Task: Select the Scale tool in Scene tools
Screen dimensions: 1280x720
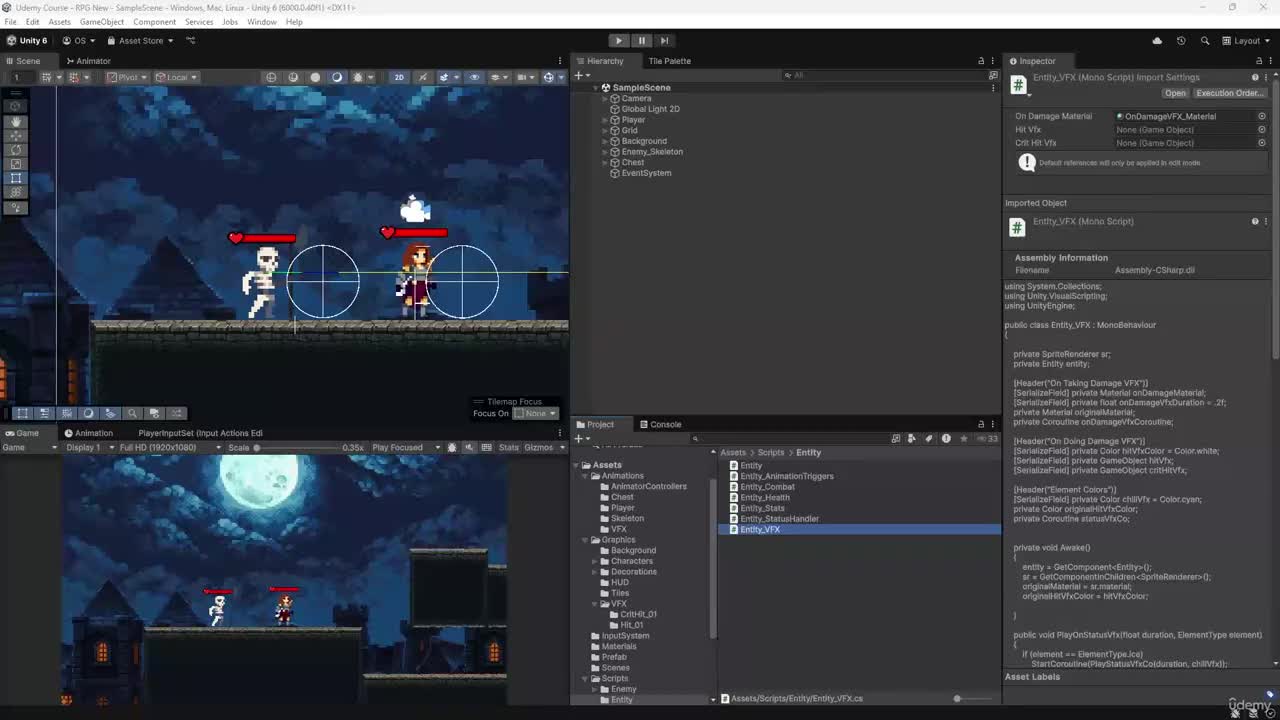Action: 16,164
